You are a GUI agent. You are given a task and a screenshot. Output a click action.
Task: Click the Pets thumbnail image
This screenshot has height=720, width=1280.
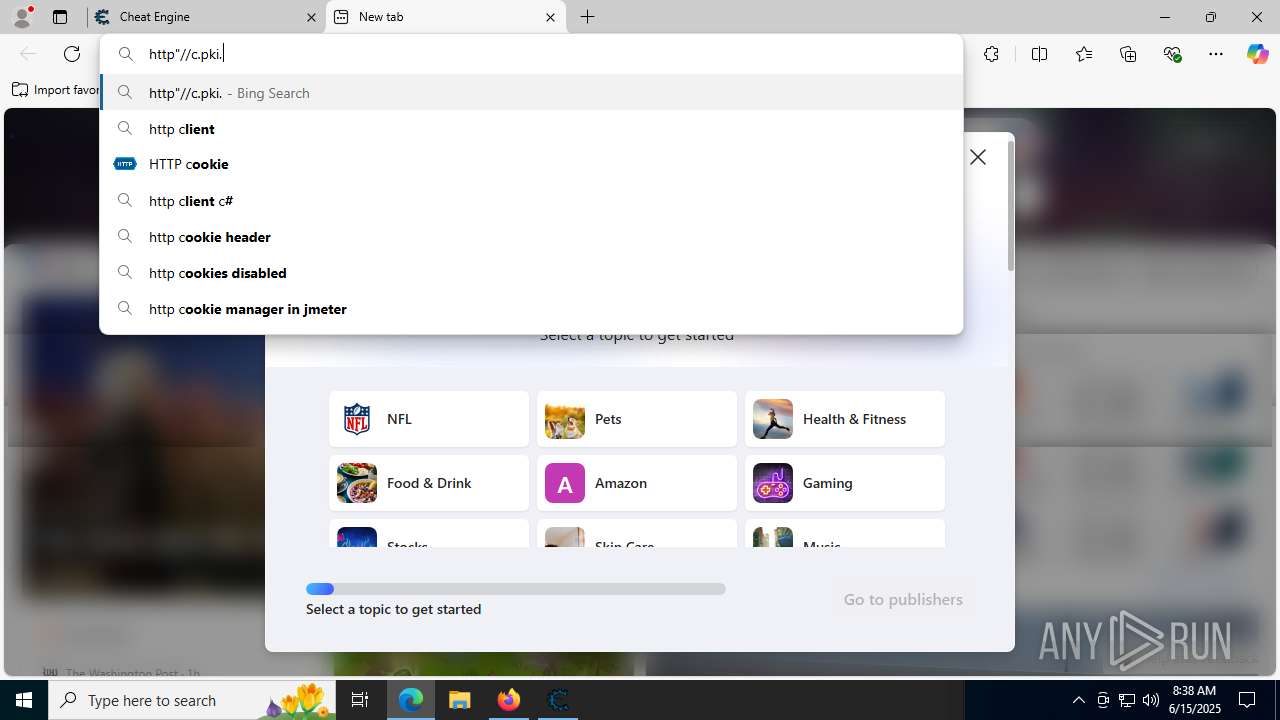[565, 419]
